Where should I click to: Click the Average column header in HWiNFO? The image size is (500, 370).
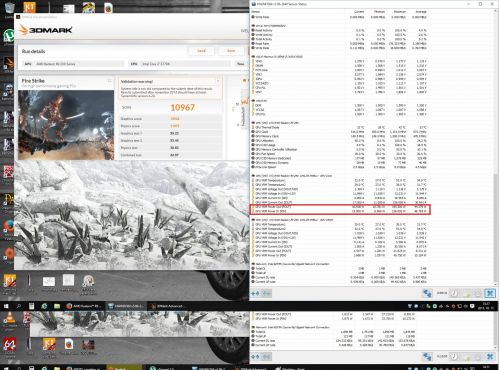tap(421, 12)
